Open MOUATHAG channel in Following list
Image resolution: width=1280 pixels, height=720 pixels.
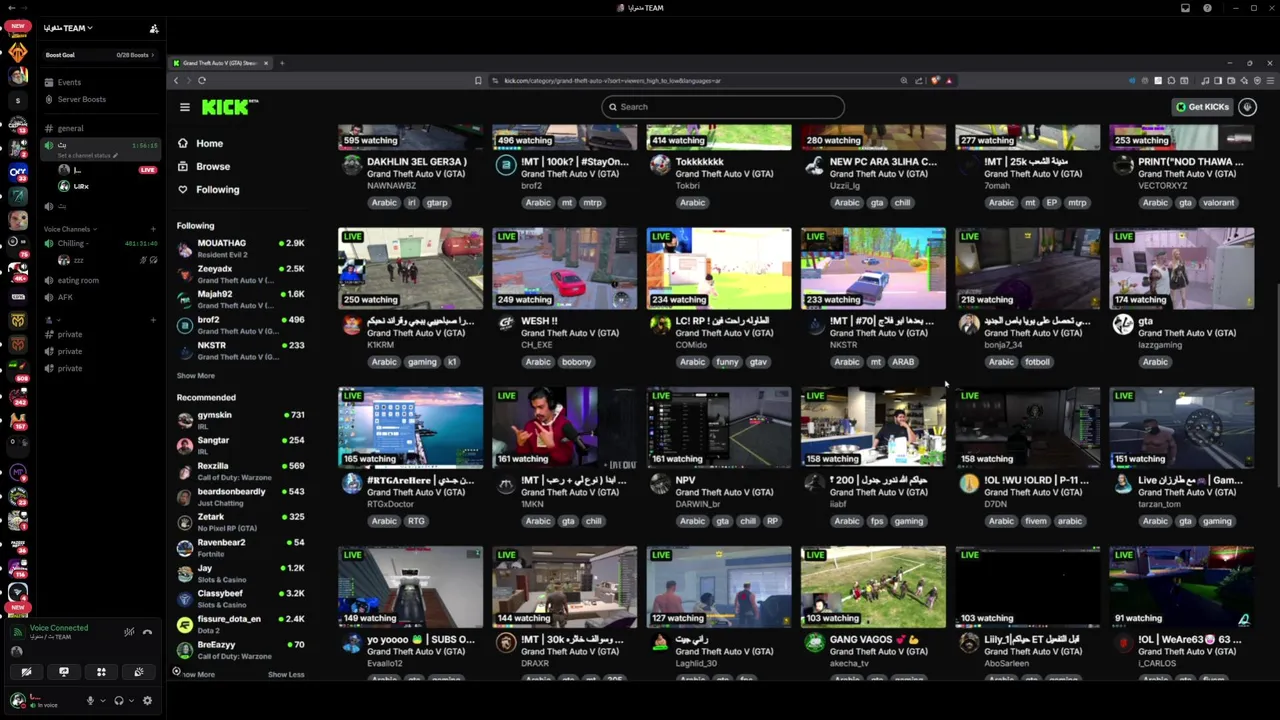(x=240, y=247)
